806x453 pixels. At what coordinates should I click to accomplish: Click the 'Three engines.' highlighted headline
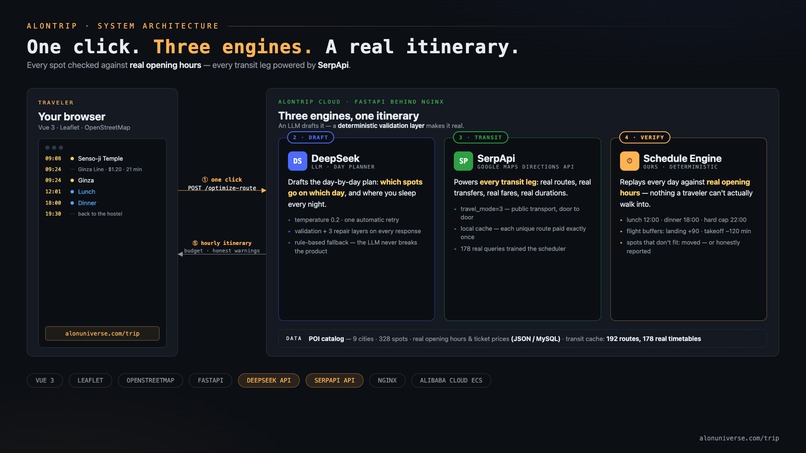[x=233, y=47]
